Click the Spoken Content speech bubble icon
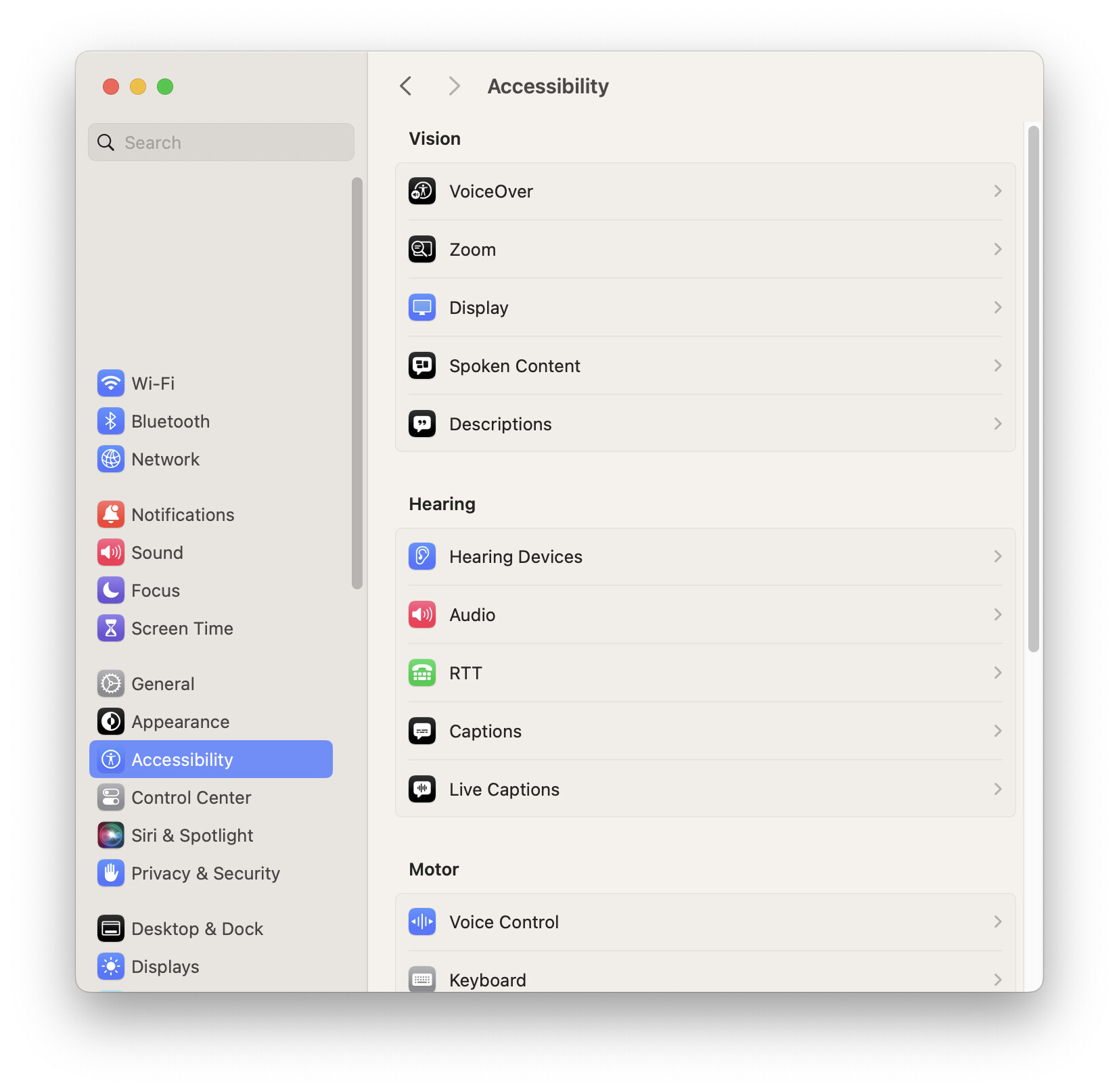1119x1092 pixels. pos(422,366)
